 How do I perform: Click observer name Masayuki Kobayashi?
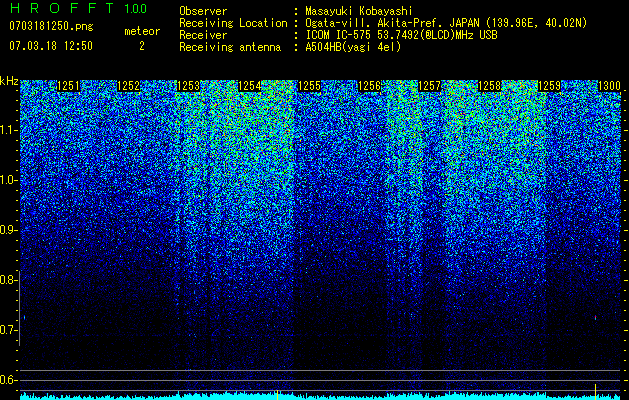tap(359, 11)
